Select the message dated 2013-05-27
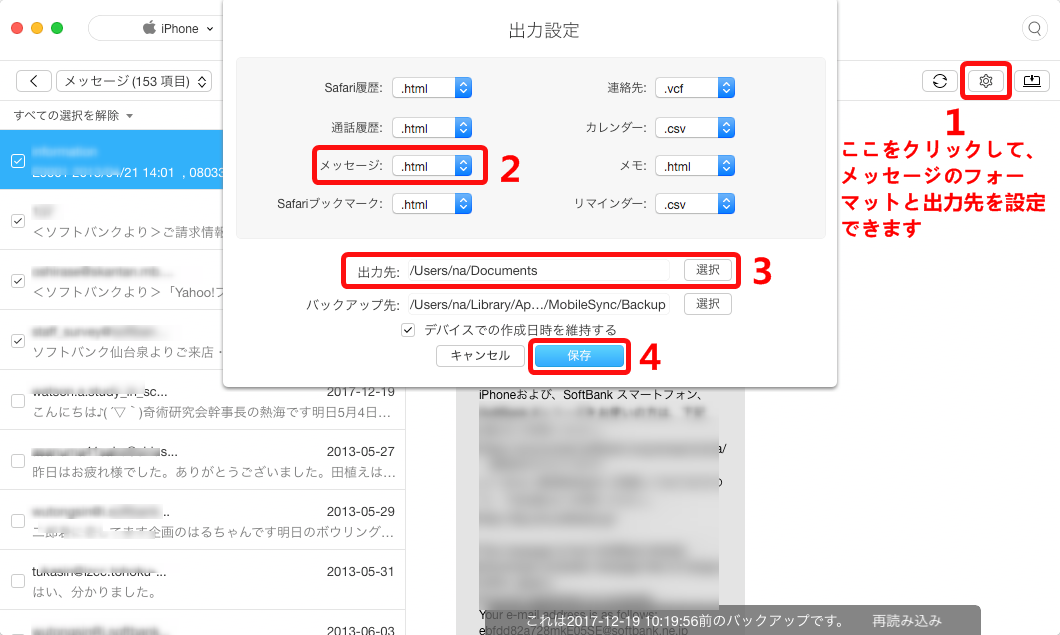 click(x=203, y=461)
